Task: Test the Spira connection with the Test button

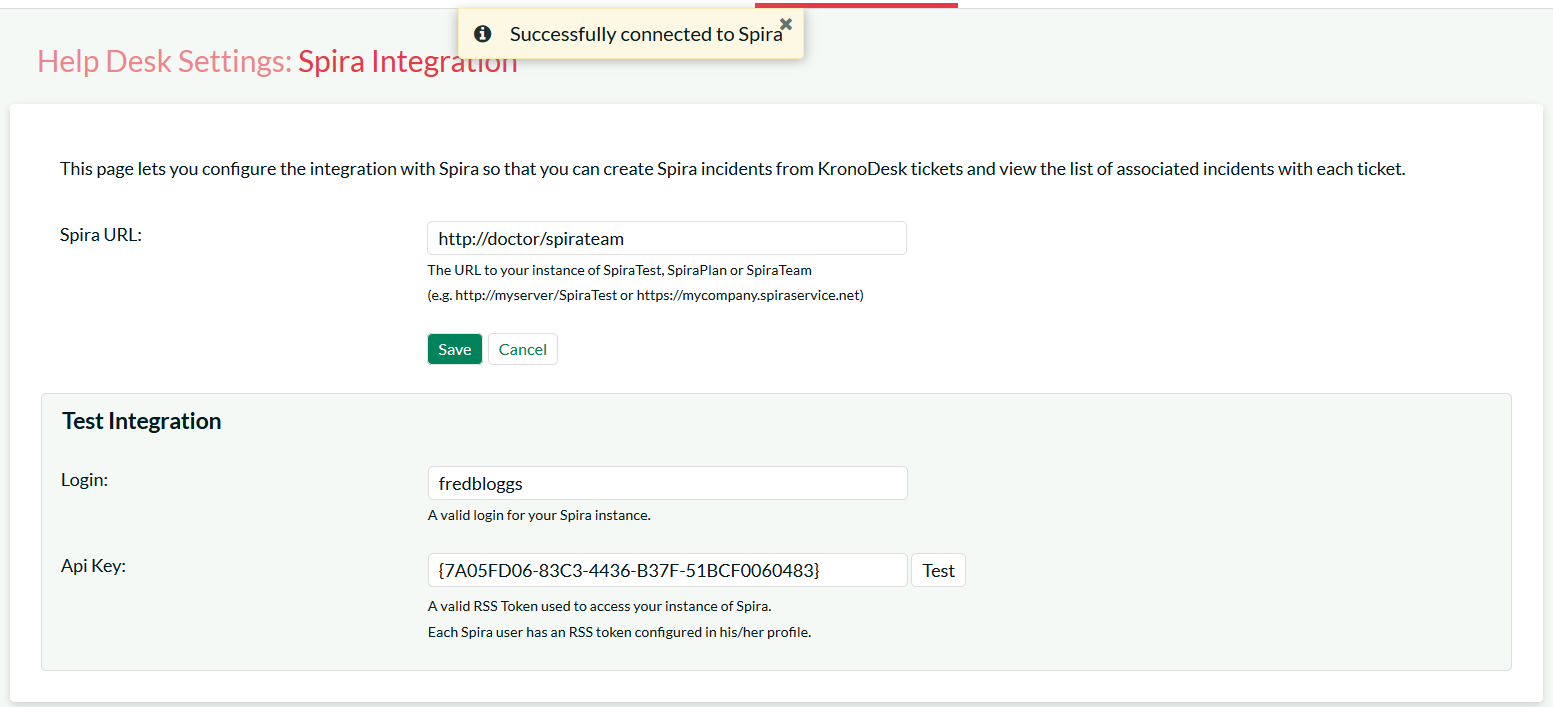Action: [x=938, y=570]
